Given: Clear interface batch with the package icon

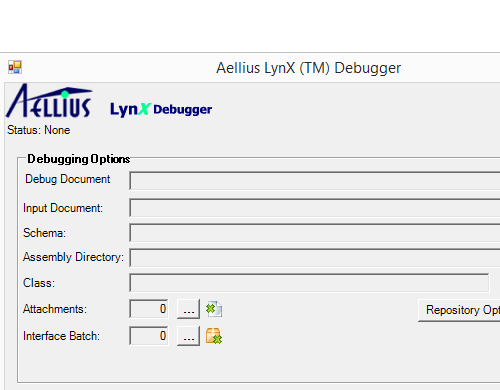Looking at the screenshot, I should tap(214, 336).
